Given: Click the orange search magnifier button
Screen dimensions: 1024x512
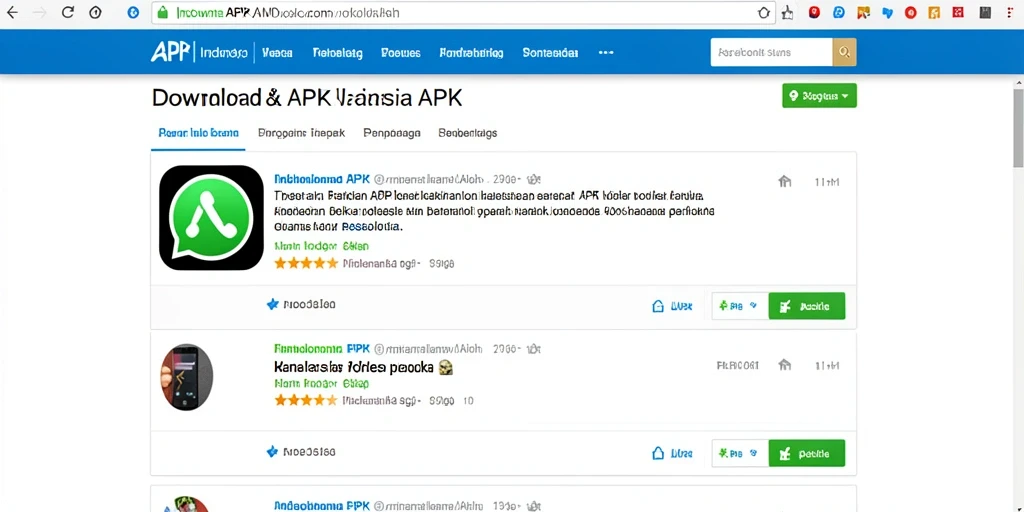Looking at the screenshot, I should coord(844,52).
